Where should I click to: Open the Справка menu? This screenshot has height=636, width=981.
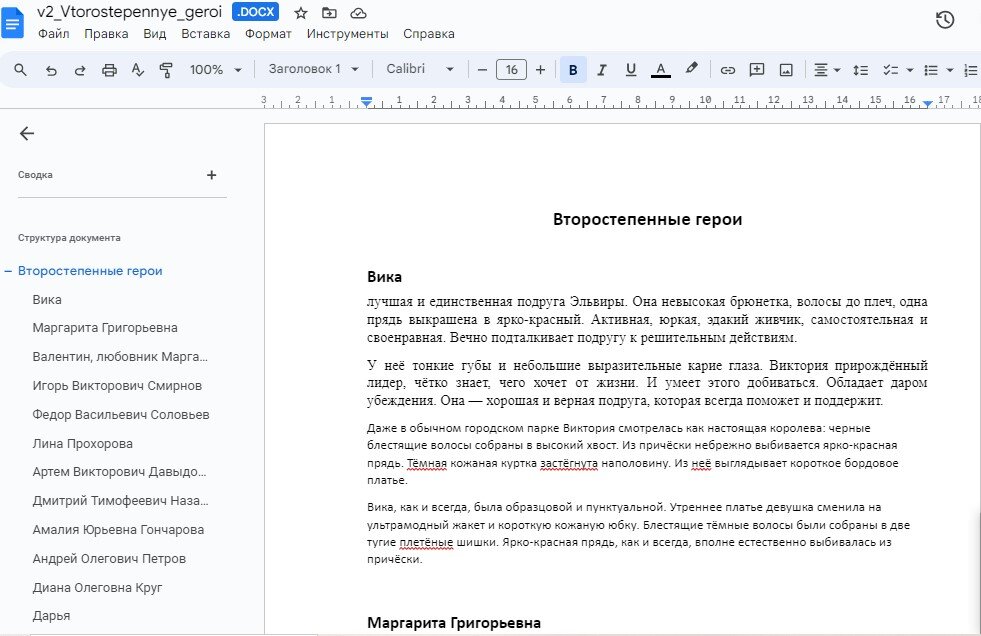coord(429,34)
